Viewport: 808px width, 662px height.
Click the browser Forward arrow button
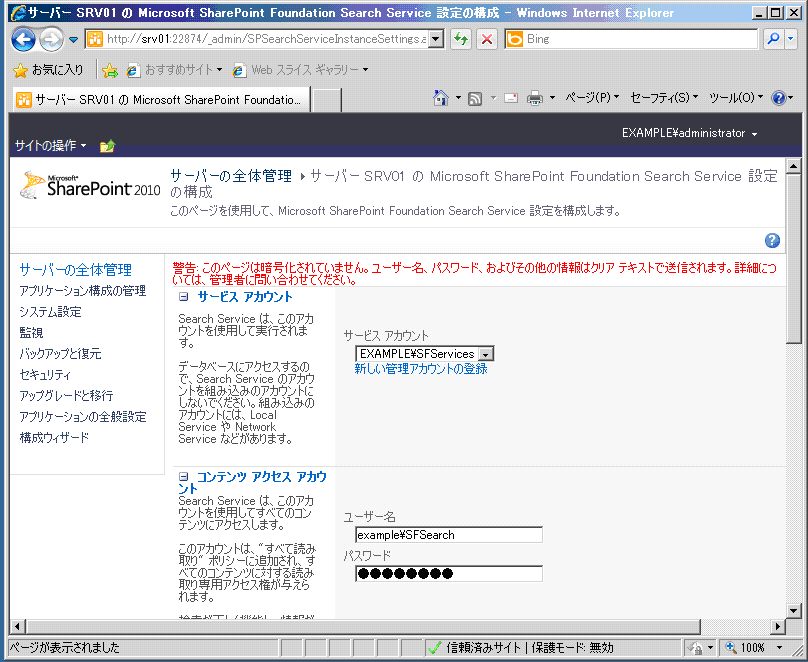pyautogui.click(x=51, y=39)
